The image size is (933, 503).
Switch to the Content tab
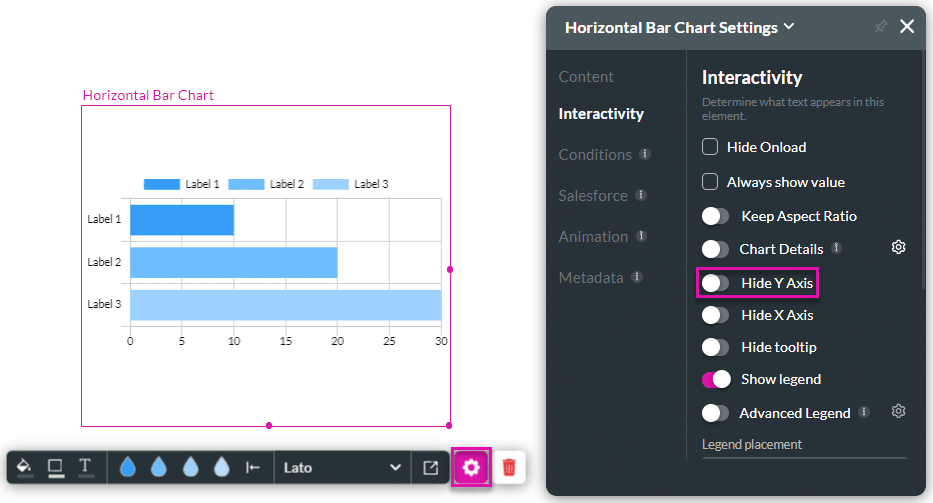(586, 77)
